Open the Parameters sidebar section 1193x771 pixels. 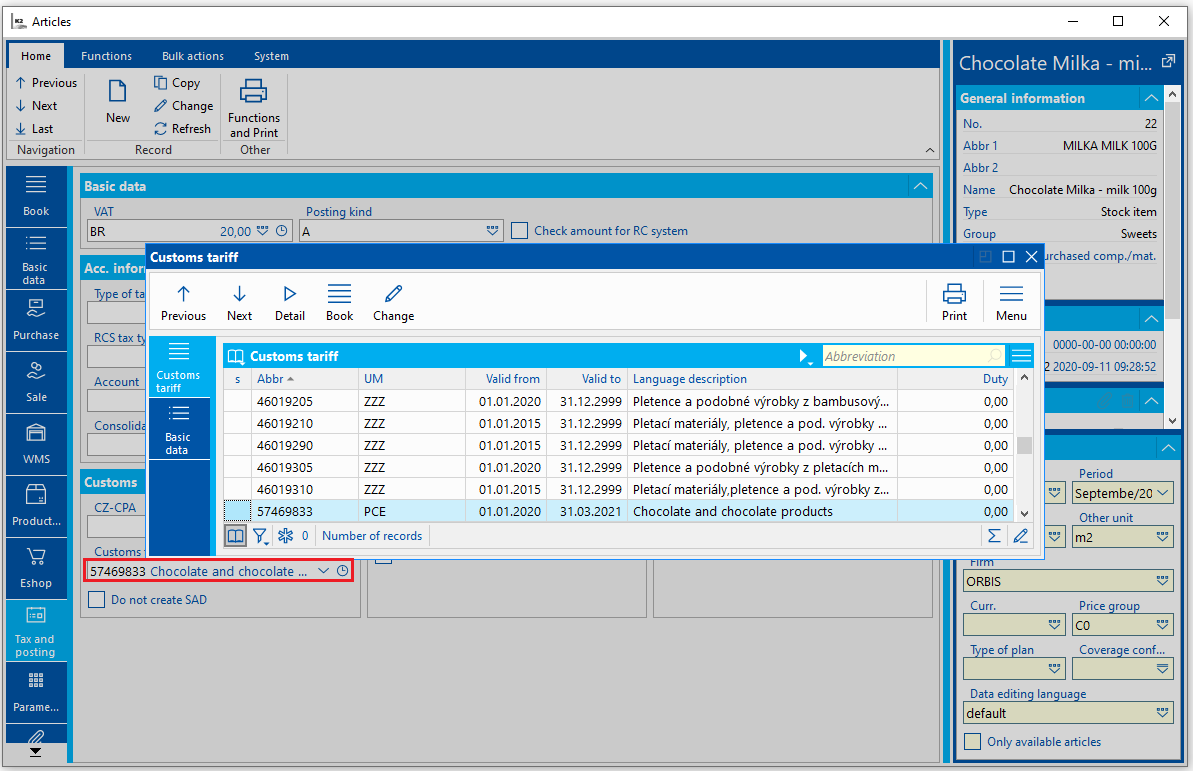36,693
